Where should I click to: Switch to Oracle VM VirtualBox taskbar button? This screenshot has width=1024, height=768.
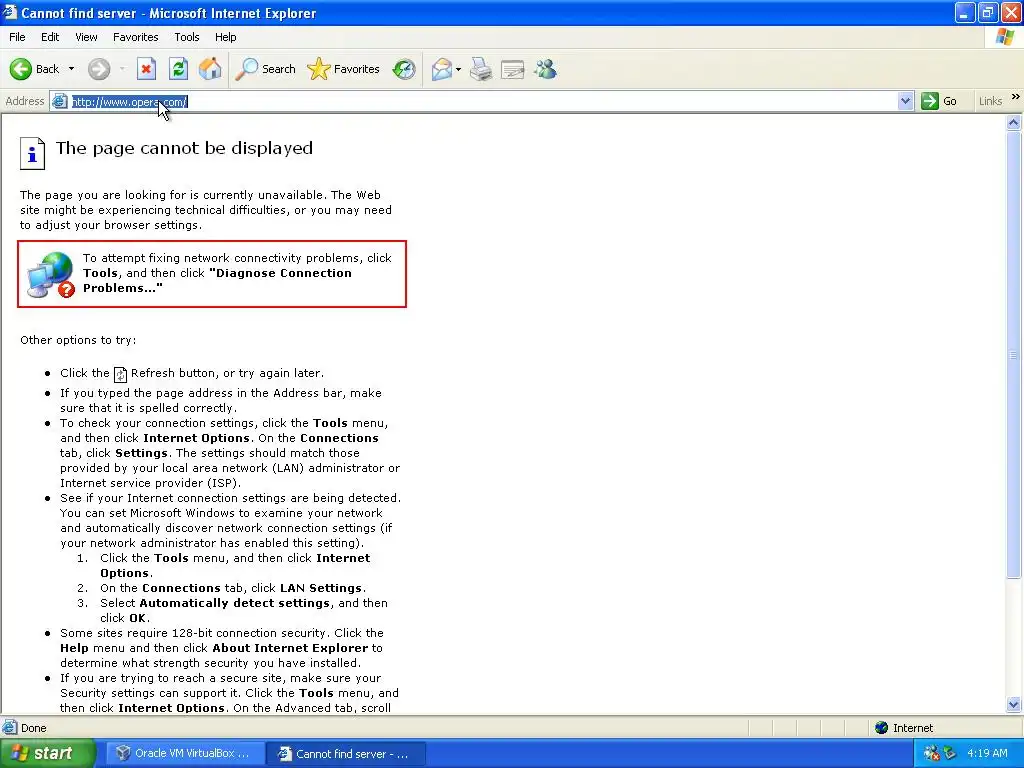[x=185, y=754]
